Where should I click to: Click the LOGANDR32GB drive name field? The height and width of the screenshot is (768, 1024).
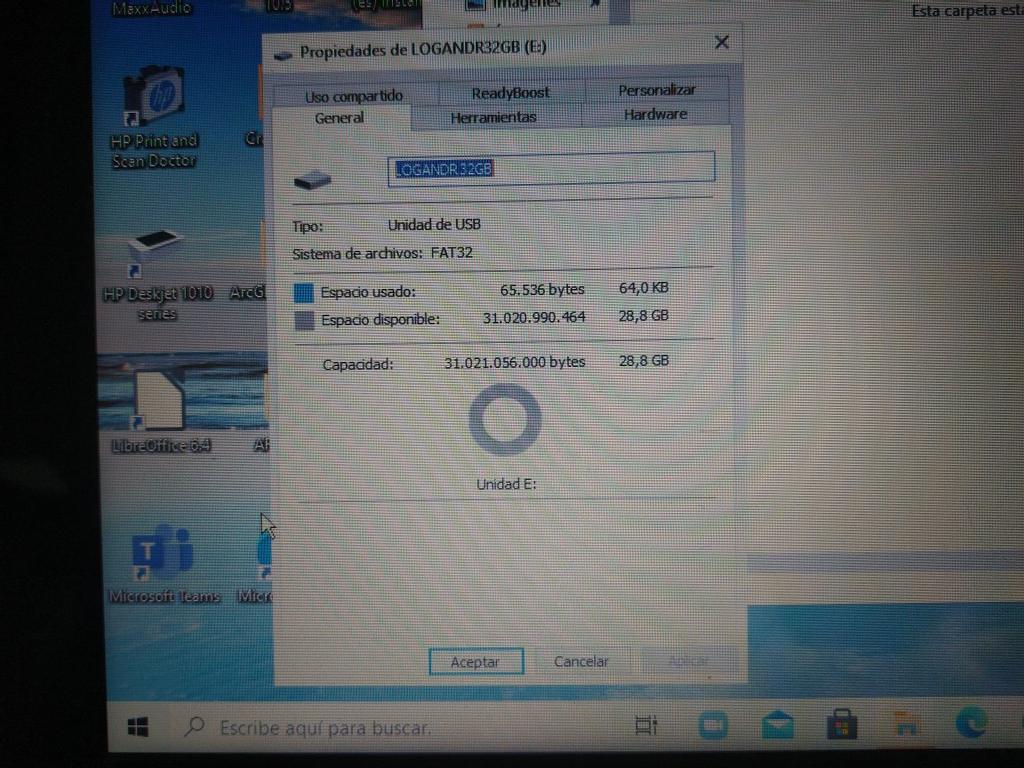point(550,168)
